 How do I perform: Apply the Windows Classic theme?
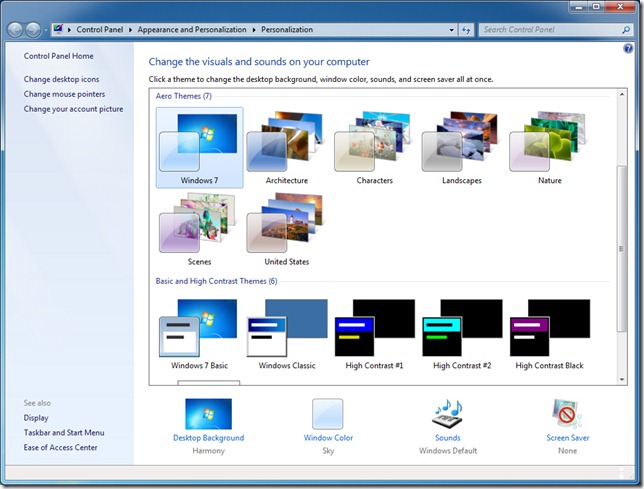(287, 331)
